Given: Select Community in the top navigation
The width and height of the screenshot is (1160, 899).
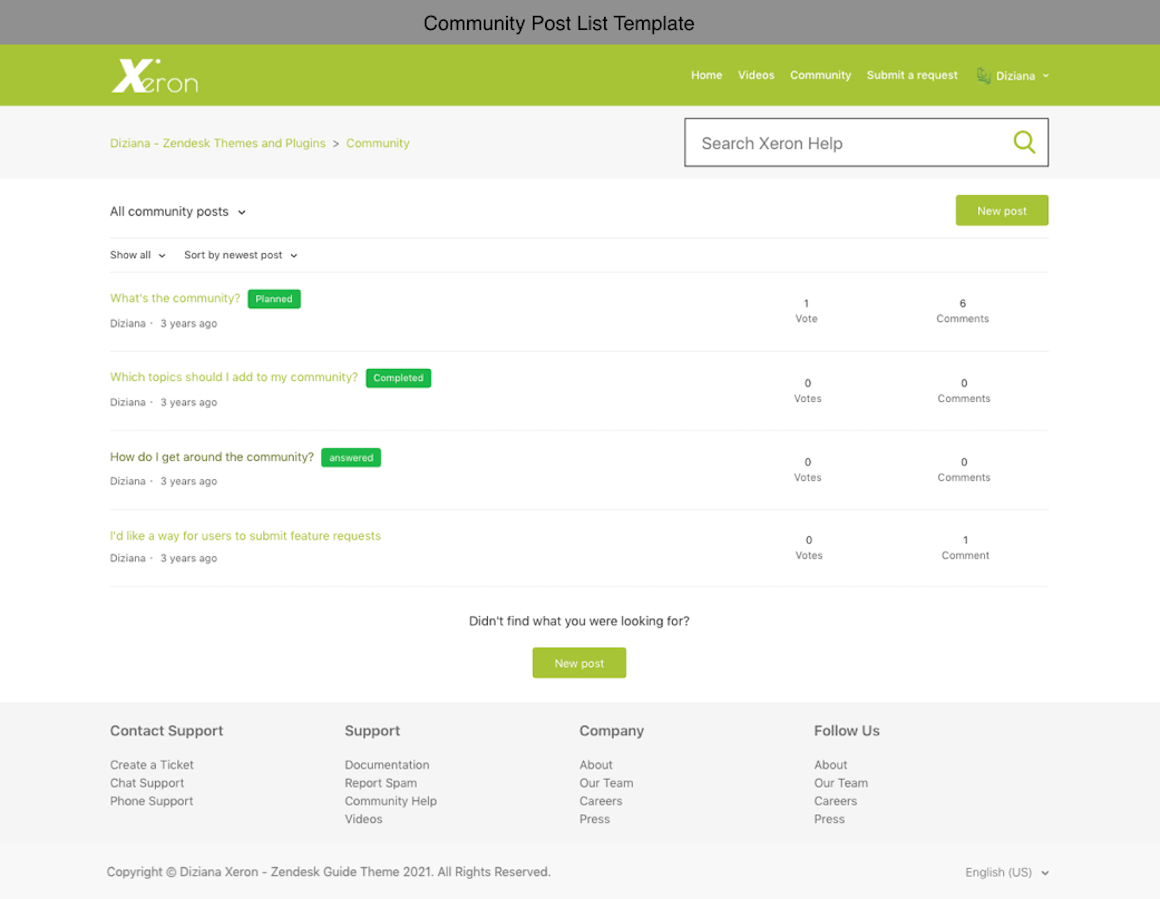Looking at the screenshot, I should pyautogui.click(x=820, y=76).
